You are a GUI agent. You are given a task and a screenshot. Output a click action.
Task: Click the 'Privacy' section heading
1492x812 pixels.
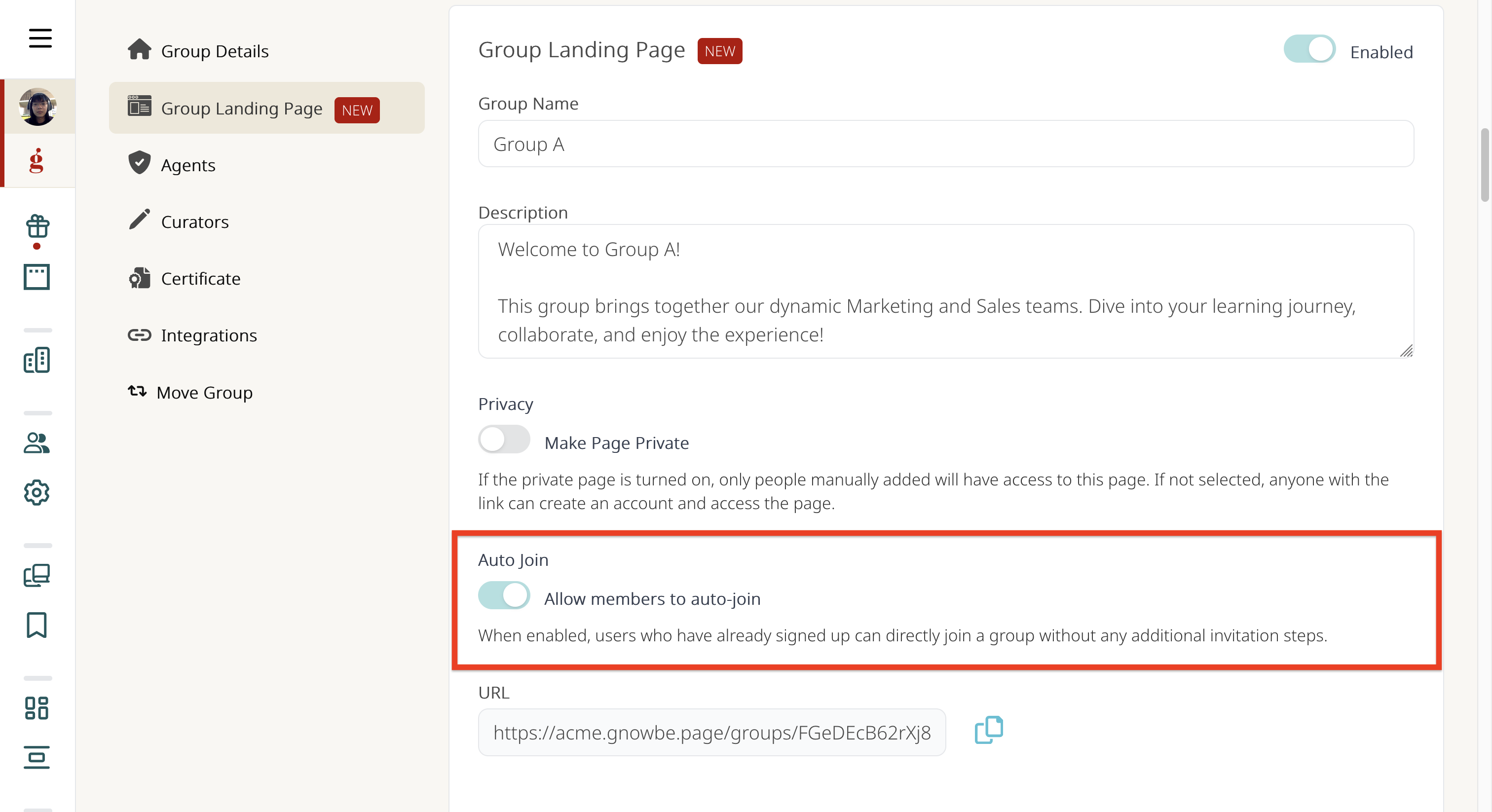coord(506,404)
